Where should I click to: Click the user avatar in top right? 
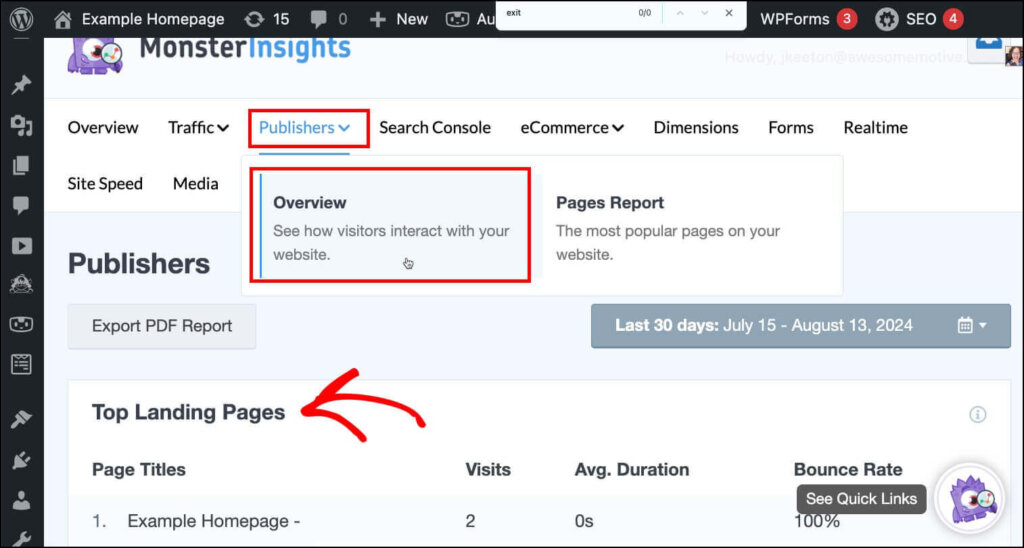tap(1014, 56)
